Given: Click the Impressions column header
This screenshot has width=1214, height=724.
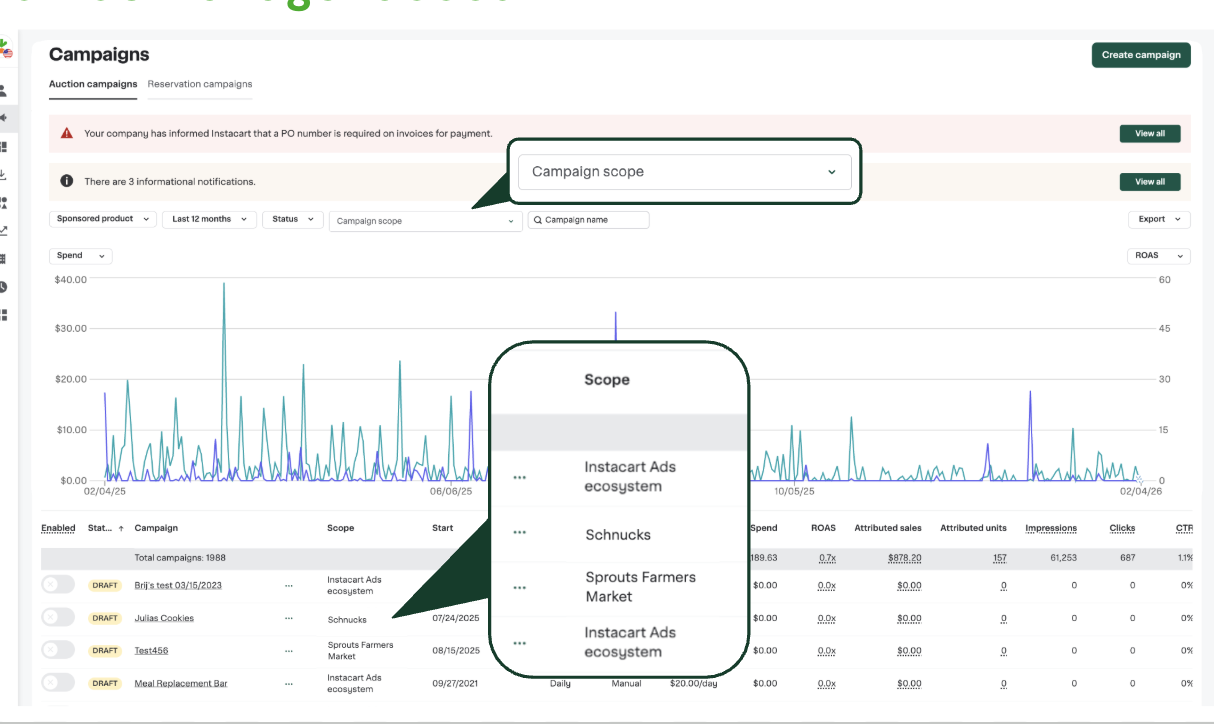Looking at the screenshot, I should coord(1051,528).
